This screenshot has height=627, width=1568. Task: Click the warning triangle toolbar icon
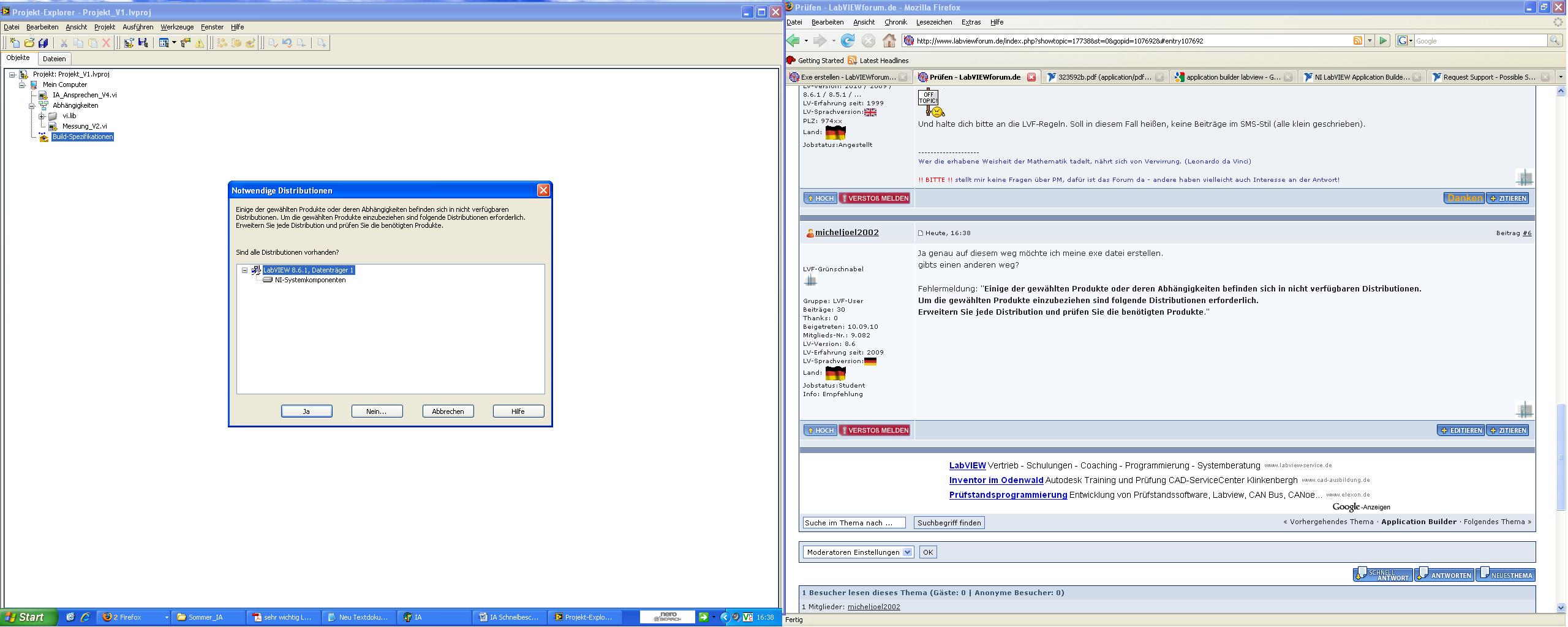[x=200, y=43]
